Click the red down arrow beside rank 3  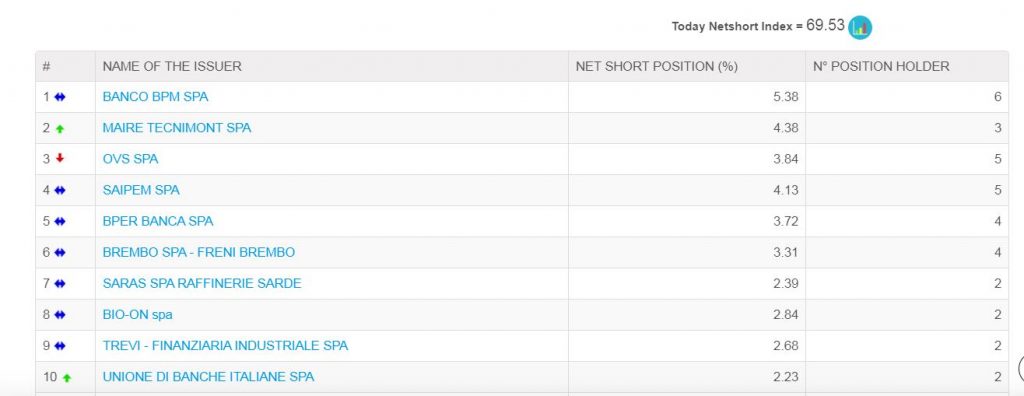pyautogui.click(x=60, y=158)
